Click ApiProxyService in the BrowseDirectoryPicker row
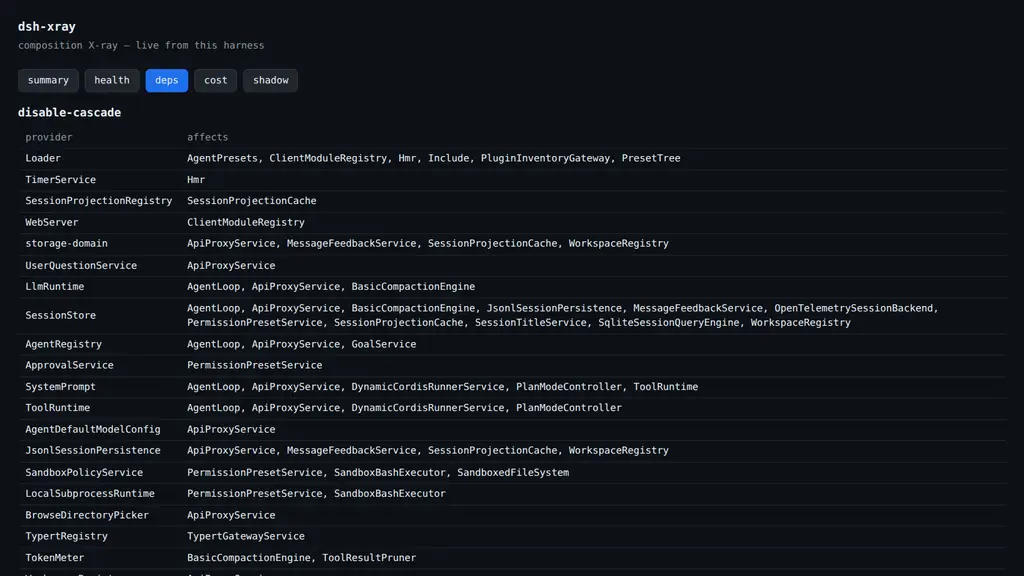This screenshot has height=576, width=1024. pyautogui.click(x=231, y=515)
